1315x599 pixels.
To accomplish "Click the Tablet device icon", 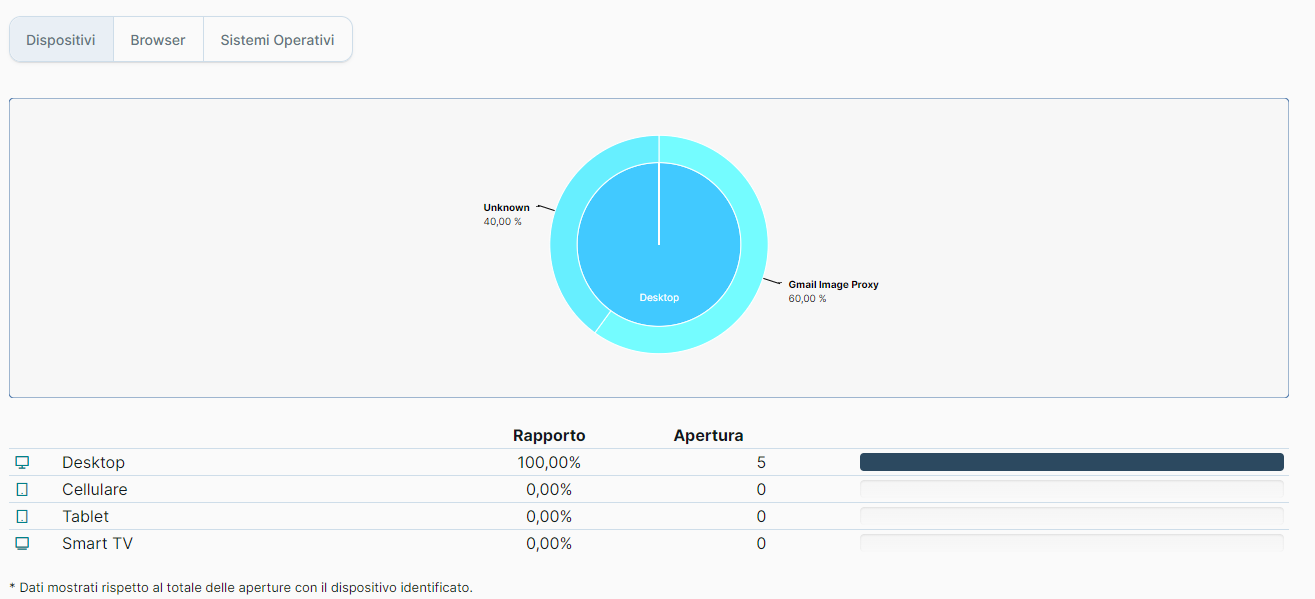I will tap(22, 517).
